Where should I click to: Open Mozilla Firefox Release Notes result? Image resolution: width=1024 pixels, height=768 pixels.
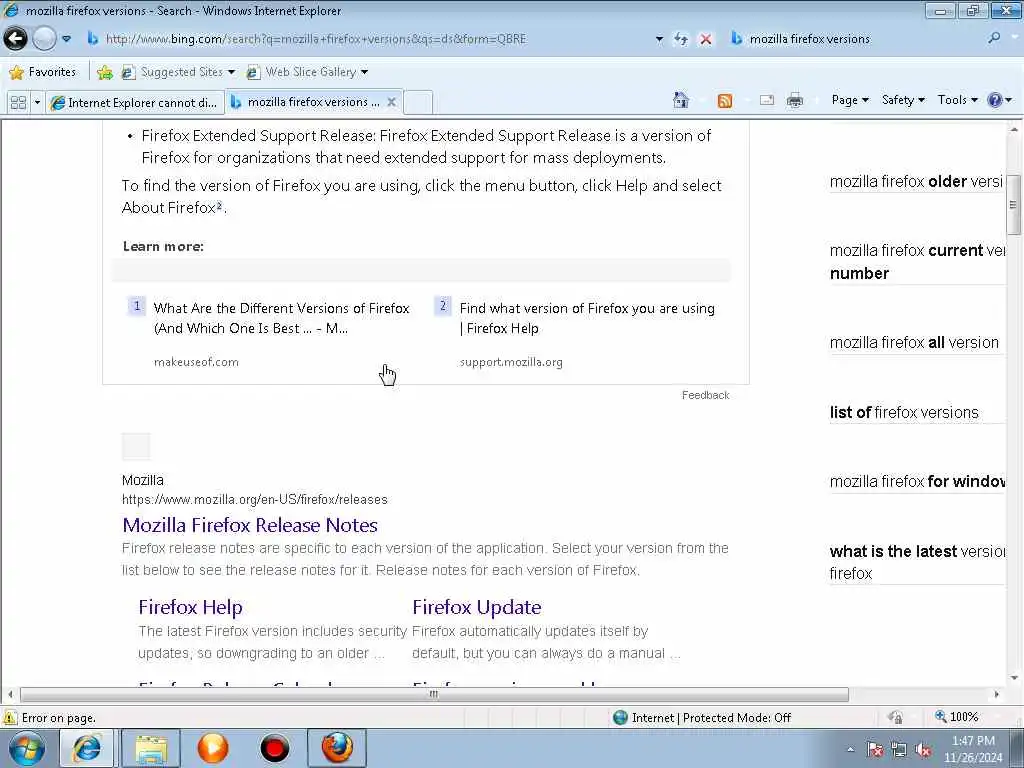pyautogui.click(x=250, y=525)
